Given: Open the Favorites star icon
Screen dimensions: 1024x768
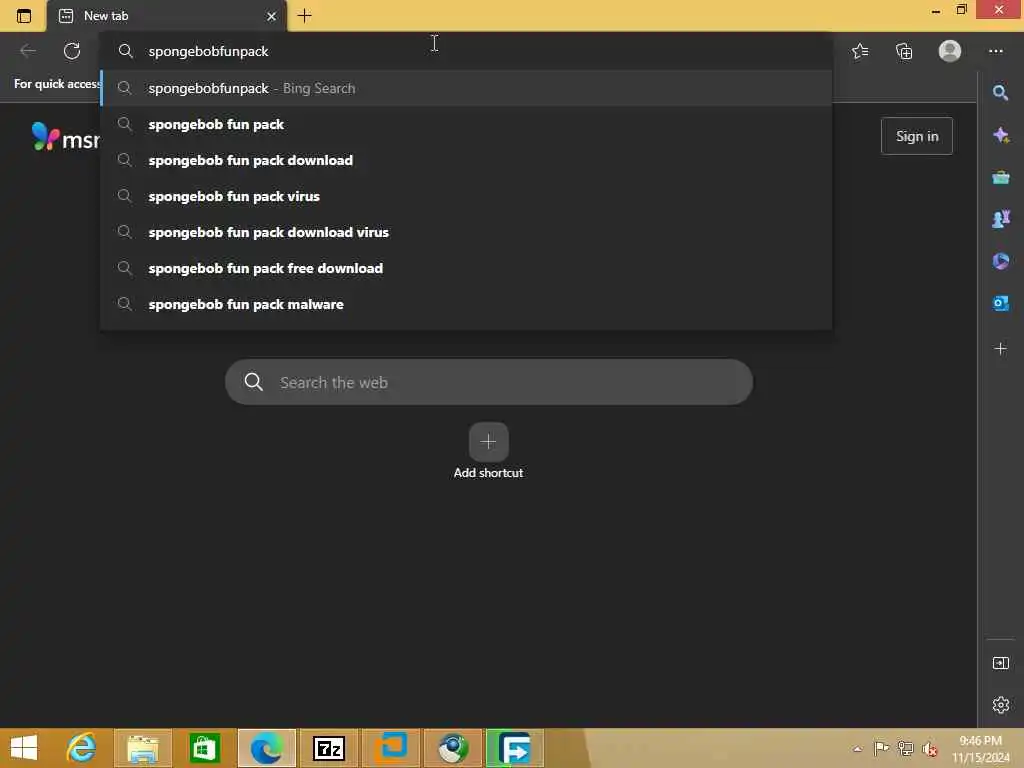Looking at the screenshot, I should [x=860, y=51].
